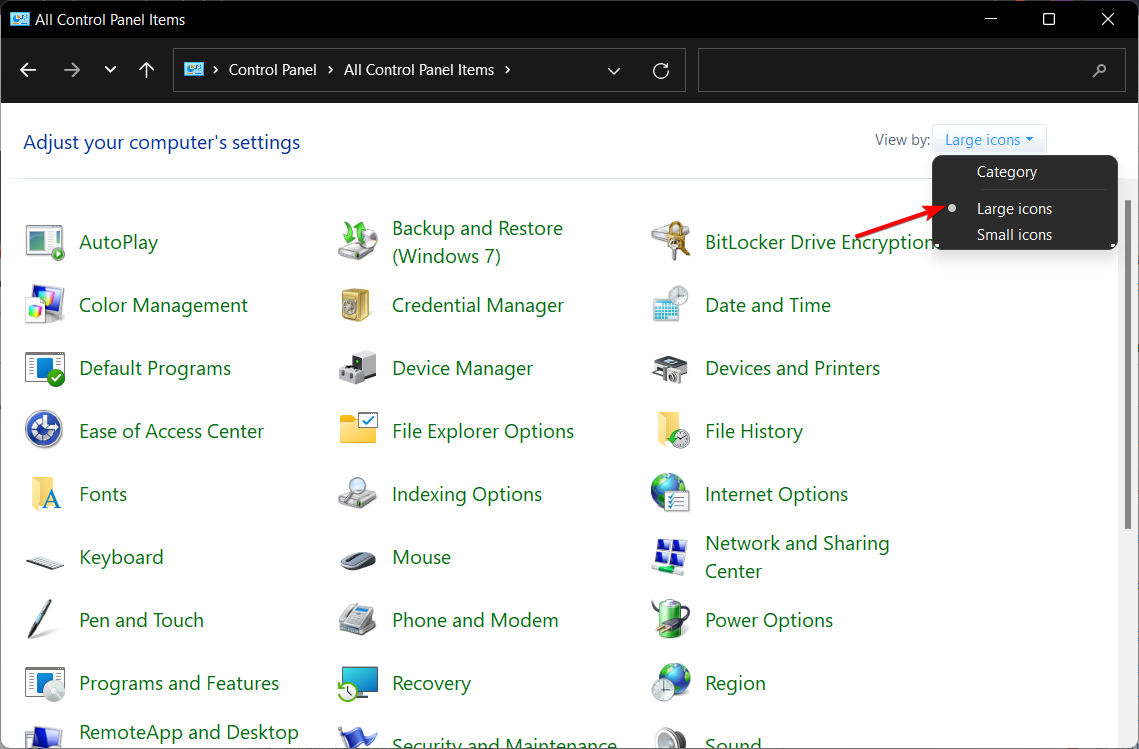Click the Fonts folder icon
This screenshot has height=749, width=1139.
click(45, 494)
